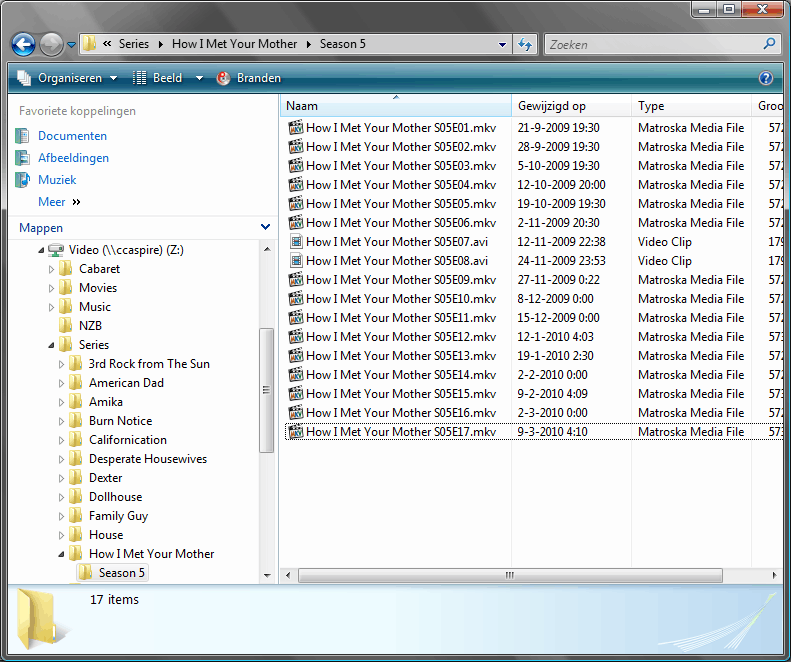791x662 pixels.
Task: Click the S05E14.mkv file icon
Action: coord(296,374)
